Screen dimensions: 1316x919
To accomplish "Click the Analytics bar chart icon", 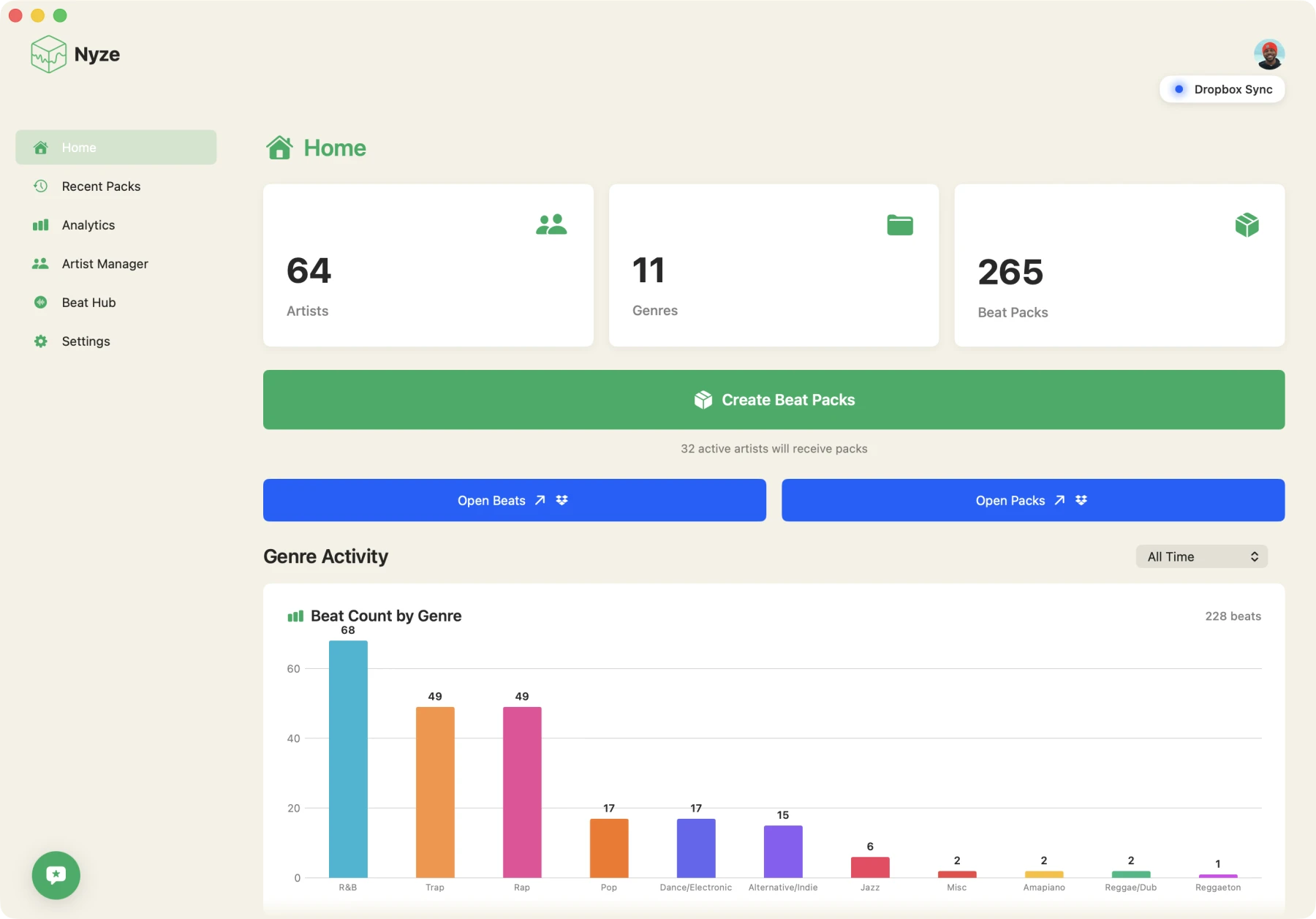I will point(41,225).
